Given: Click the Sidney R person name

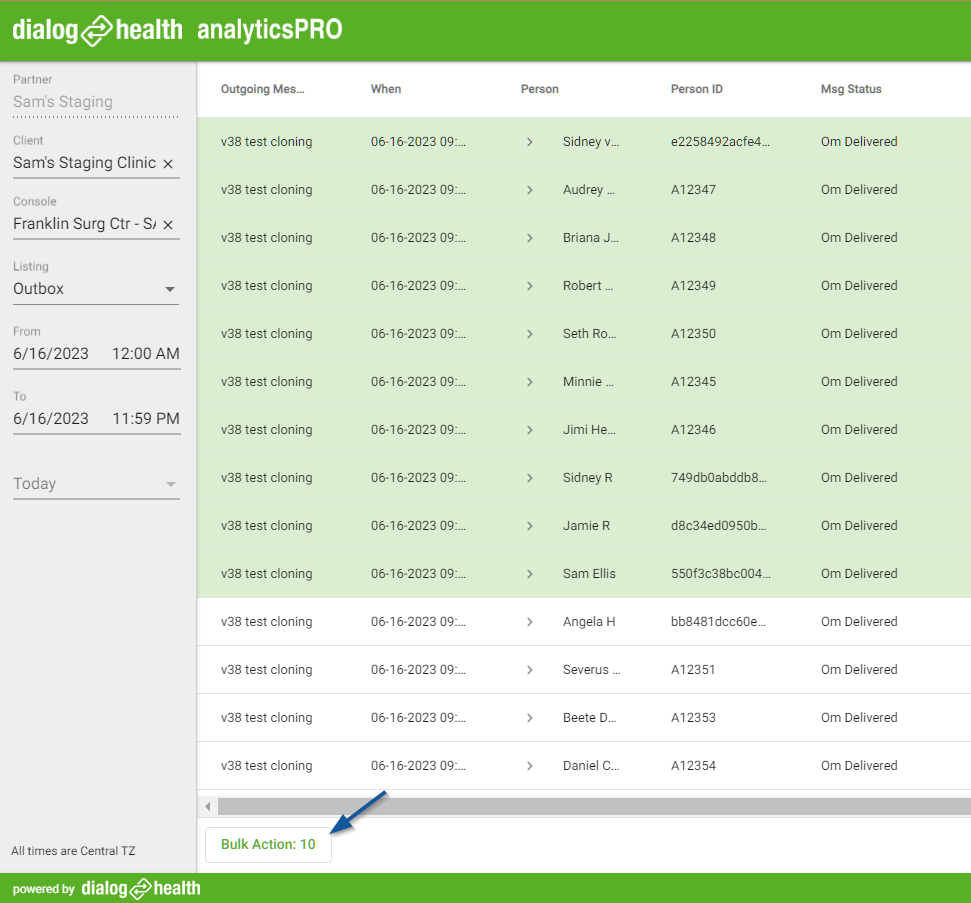Looking at the screenshot, I should pyautogui.click(x=588, y=478).
